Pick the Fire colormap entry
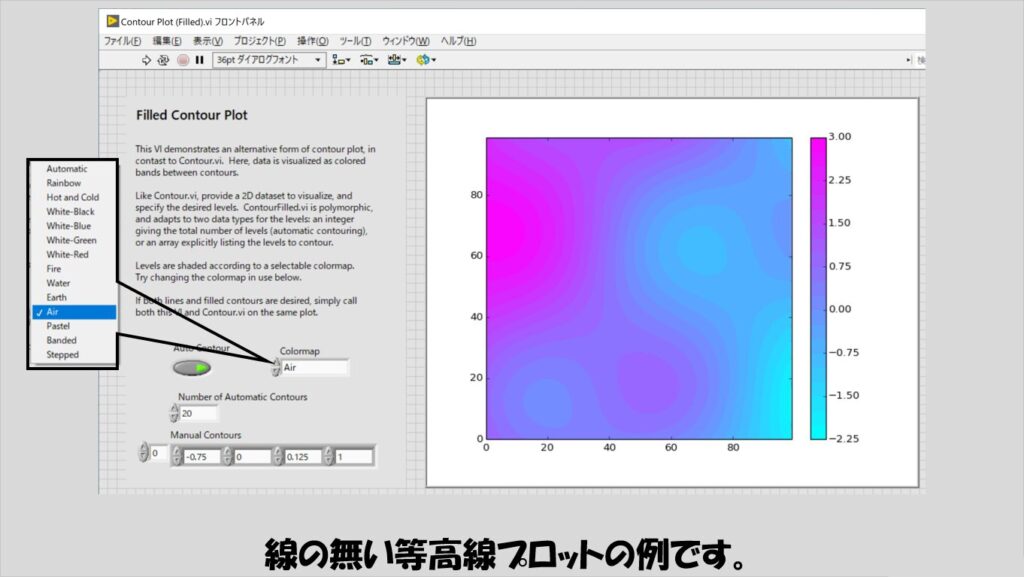1024x577 pixels. (x=56, y=269)
